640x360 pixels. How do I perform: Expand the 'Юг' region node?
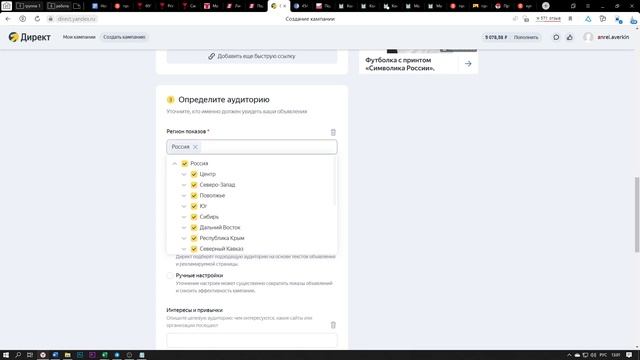click(x=184, y=206)
